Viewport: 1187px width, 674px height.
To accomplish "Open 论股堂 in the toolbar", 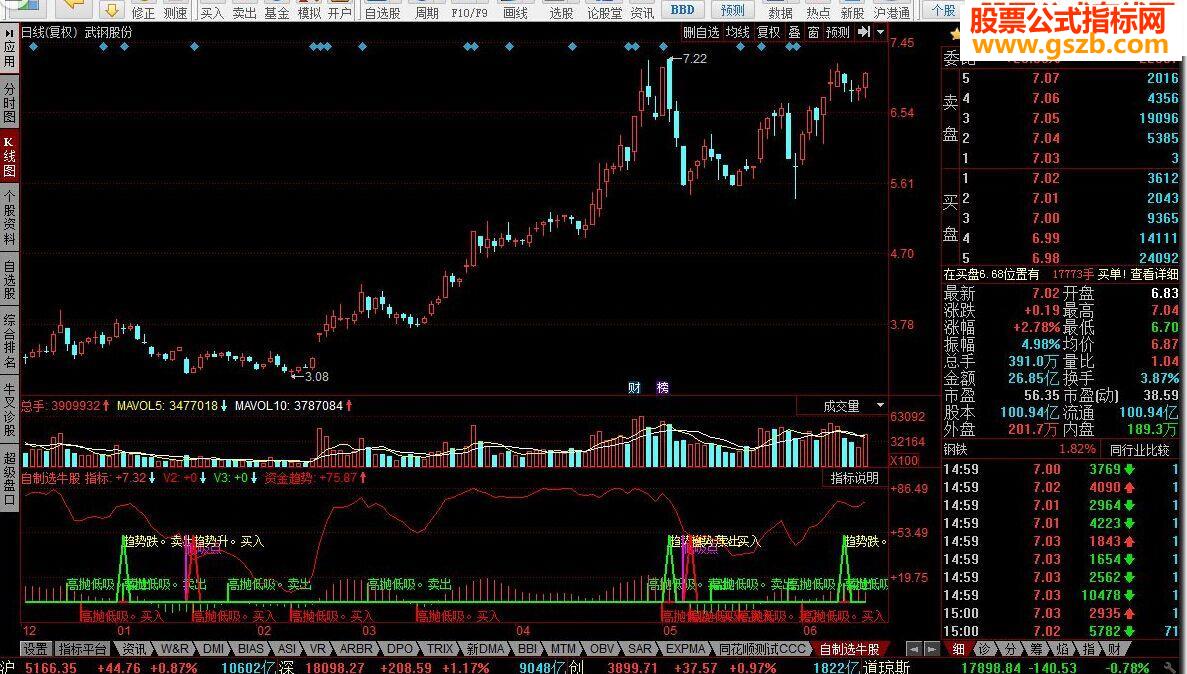I will point(605,13).
